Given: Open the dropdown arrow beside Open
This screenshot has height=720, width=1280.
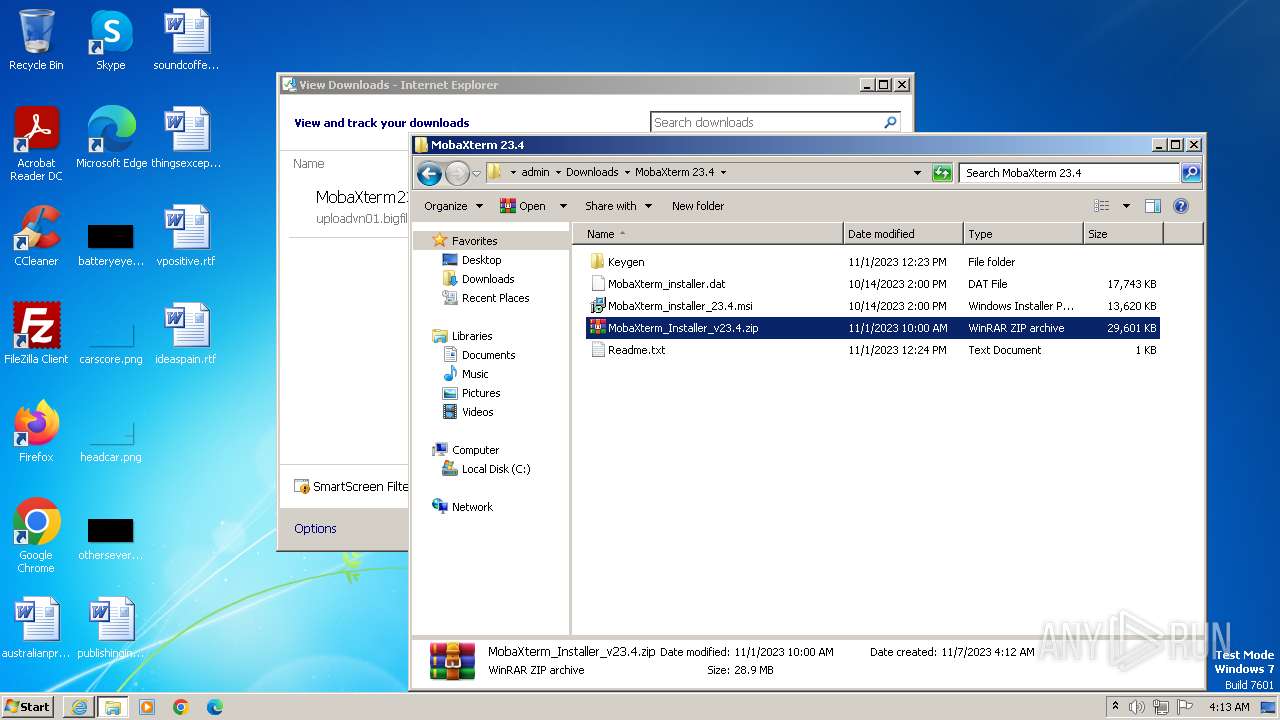Looking at the screenshot, I should (x=563, y=206).
